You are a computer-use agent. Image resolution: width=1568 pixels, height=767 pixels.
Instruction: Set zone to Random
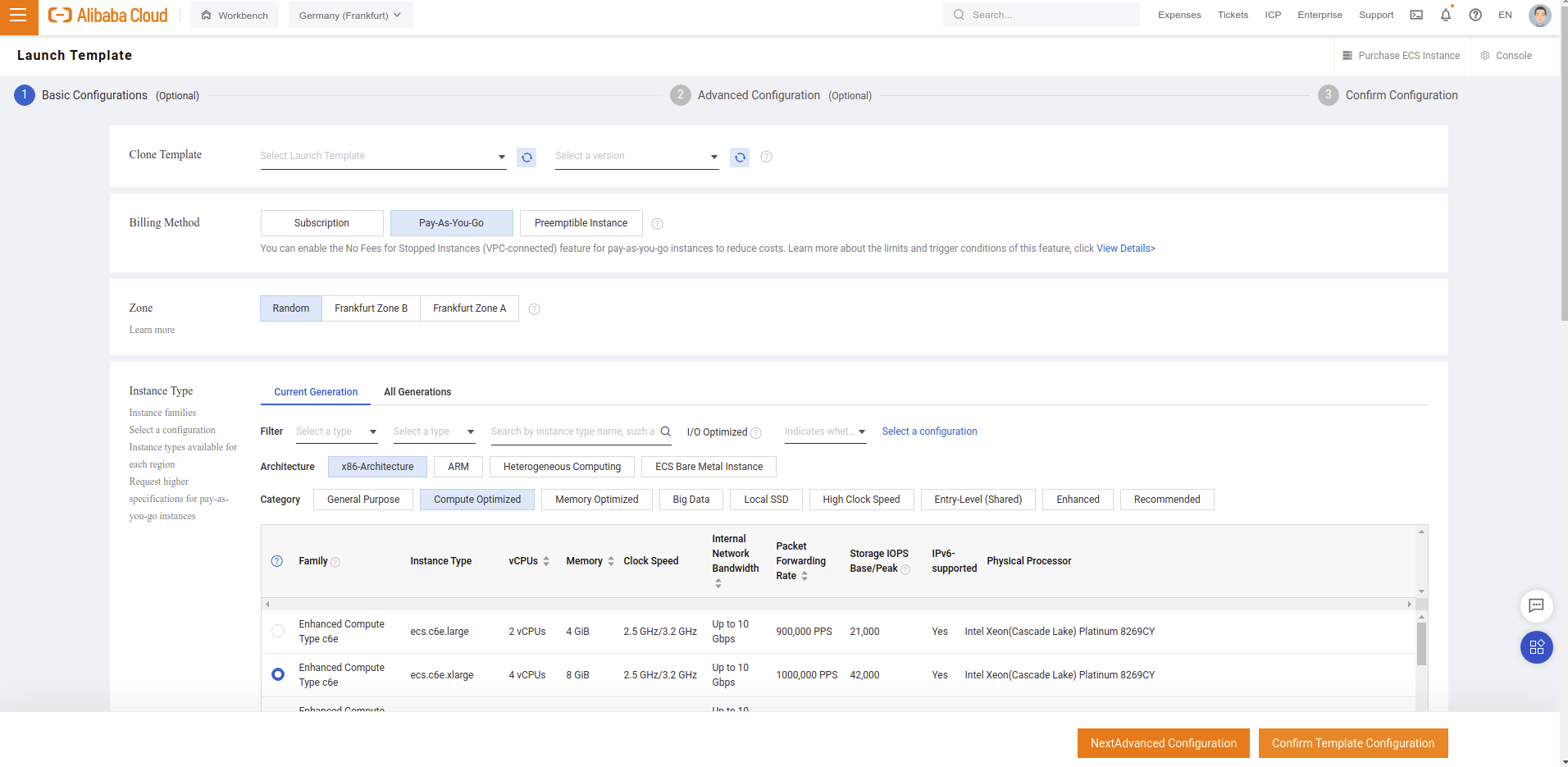[291, 308]
